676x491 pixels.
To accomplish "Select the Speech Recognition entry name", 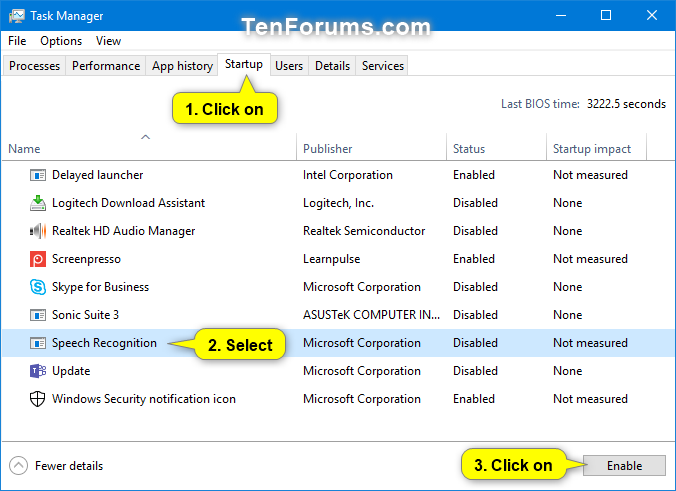I will point(104,343).
